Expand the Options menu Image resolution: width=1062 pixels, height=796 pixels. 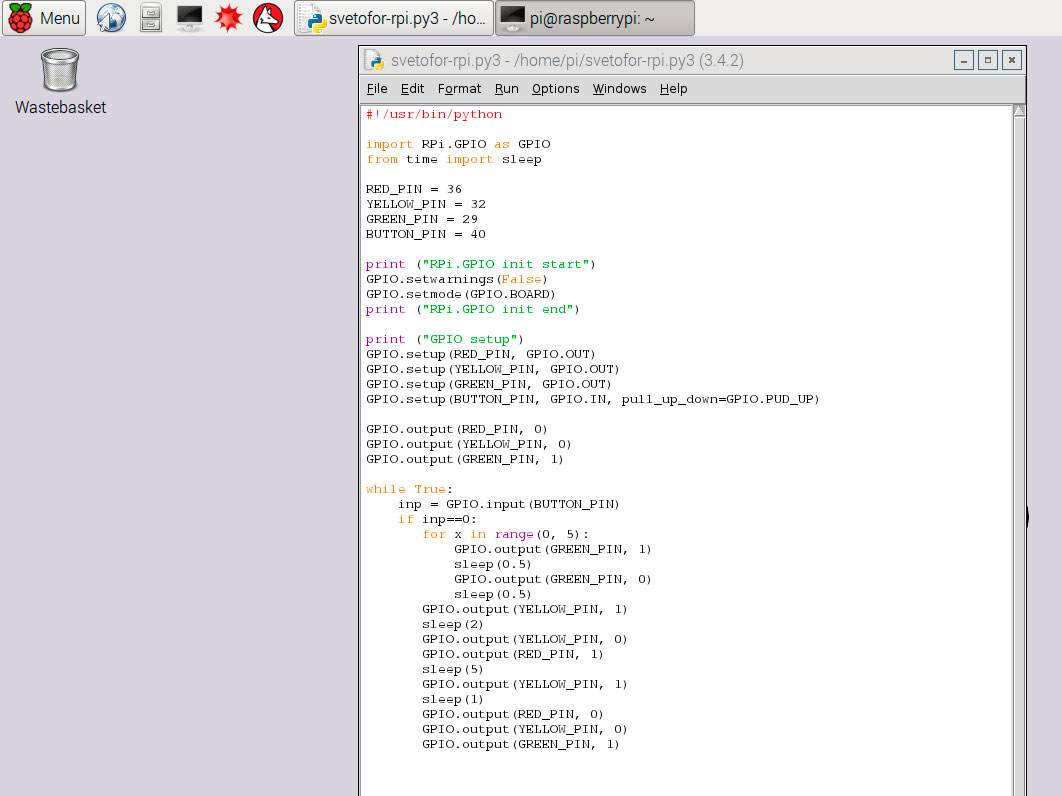click(555, 89)
